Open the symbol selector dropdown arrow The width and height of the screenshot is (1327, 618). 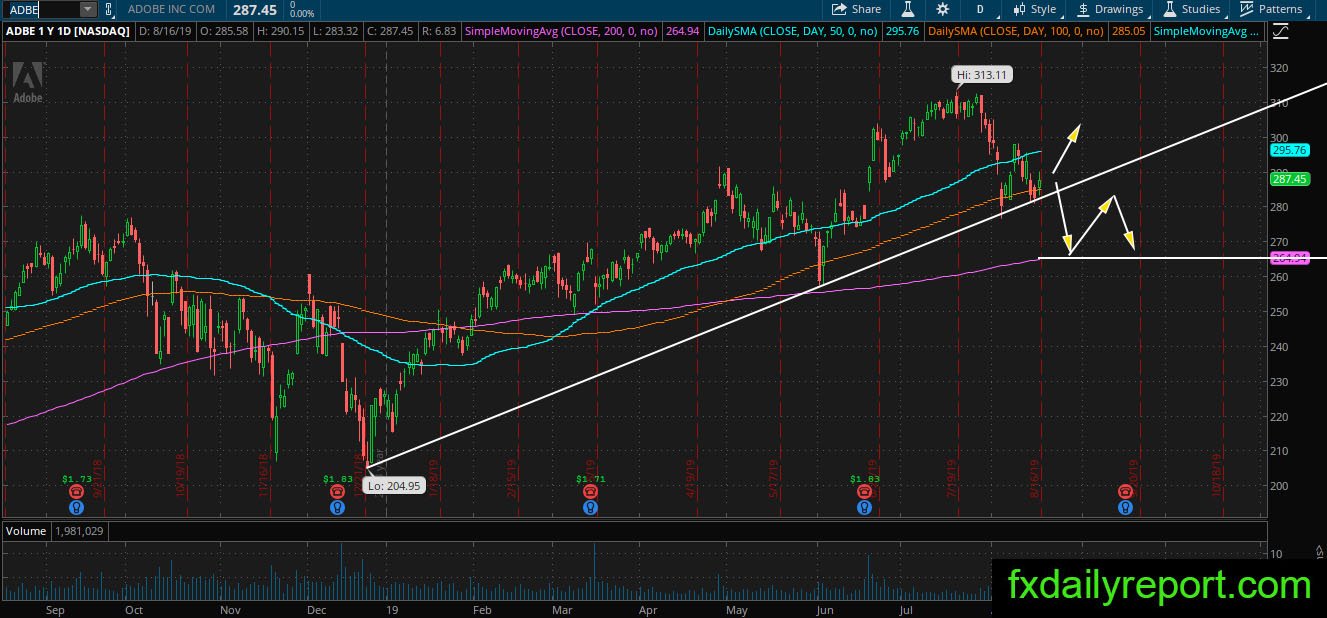[x=87, y=9]
